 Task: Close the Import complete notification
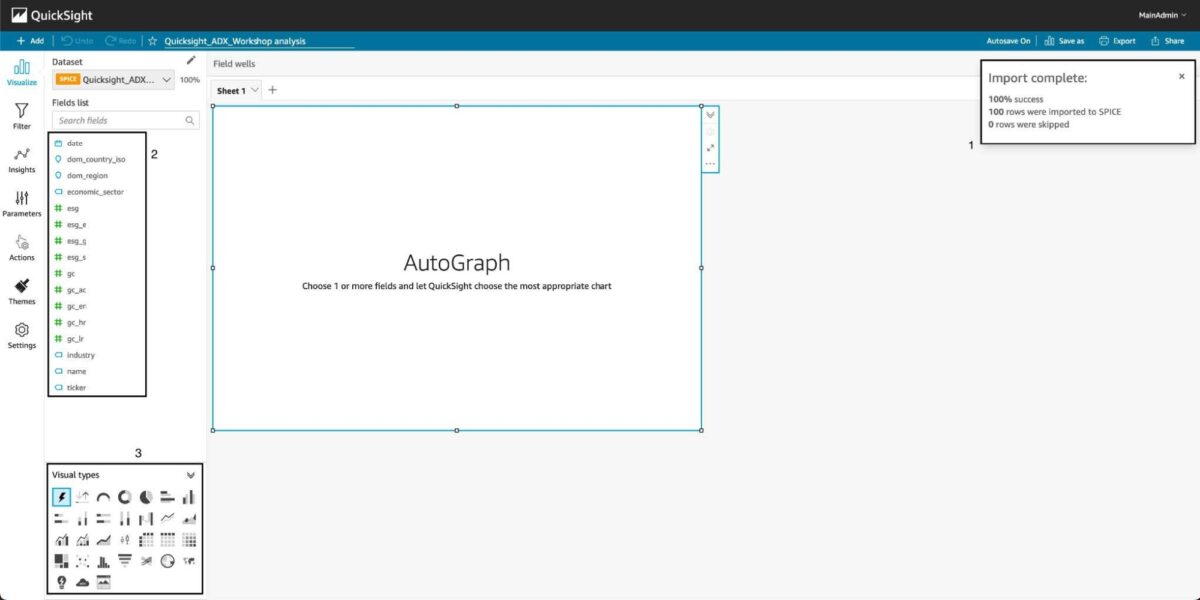tap(1181, 76)
